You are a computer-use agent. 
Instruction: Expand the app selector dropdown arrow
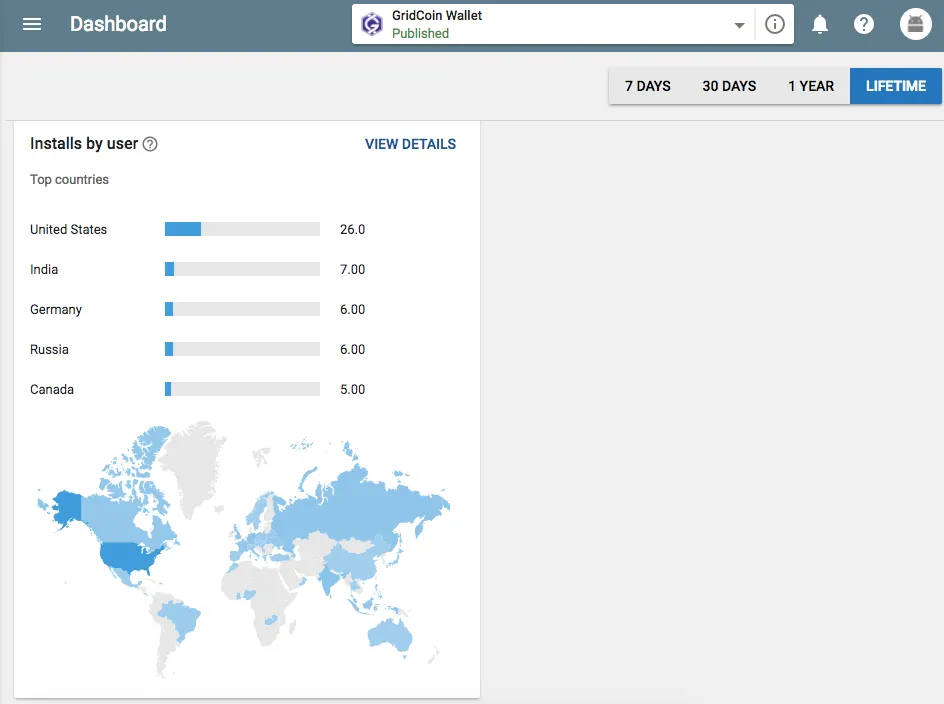click(739, 25)
